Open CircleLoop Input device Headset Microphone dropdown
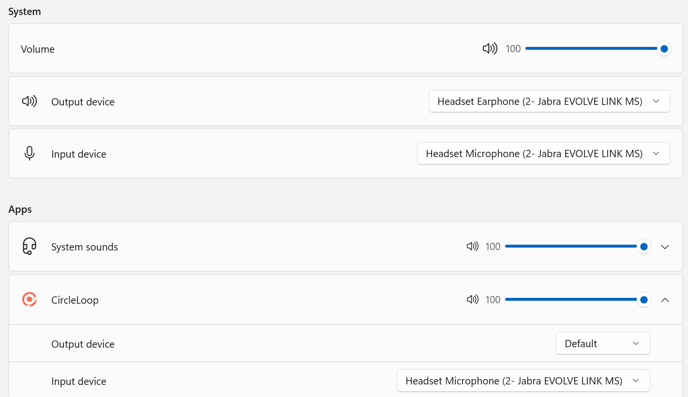Image resolution: width=688 pixels, height=397 pixels. [x=523, y=381]
